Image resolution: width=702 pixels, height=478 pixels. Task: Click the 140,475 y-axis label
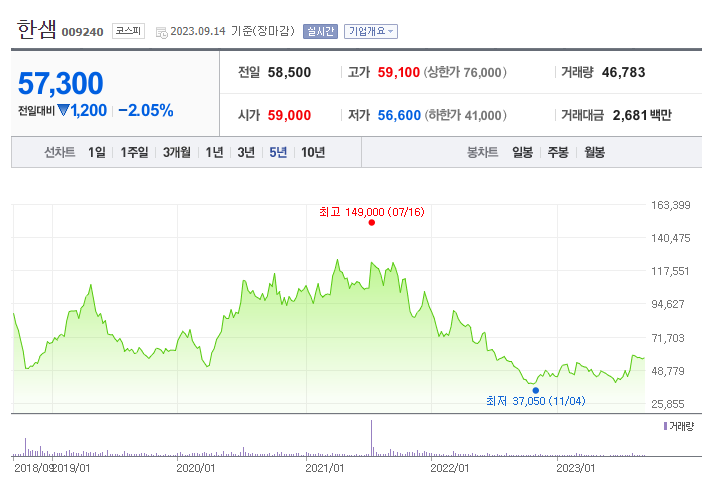pos(671,238)
